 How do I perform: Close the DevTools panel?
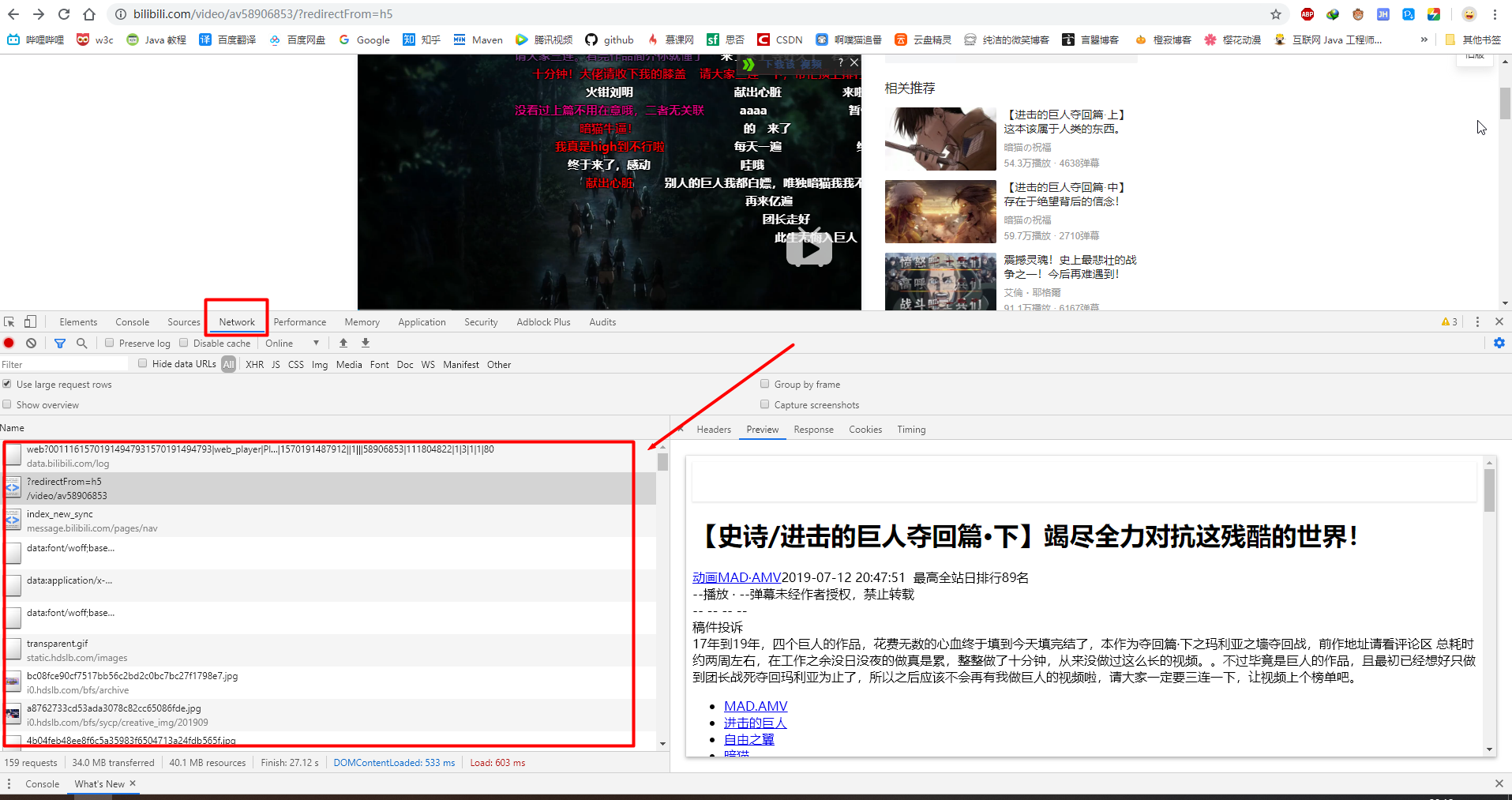coord(1499,321)
